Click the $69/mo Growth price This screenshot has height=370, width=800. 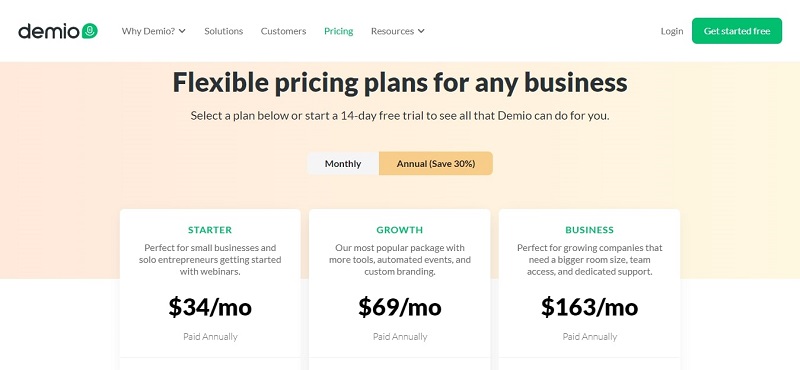[399, 307]
